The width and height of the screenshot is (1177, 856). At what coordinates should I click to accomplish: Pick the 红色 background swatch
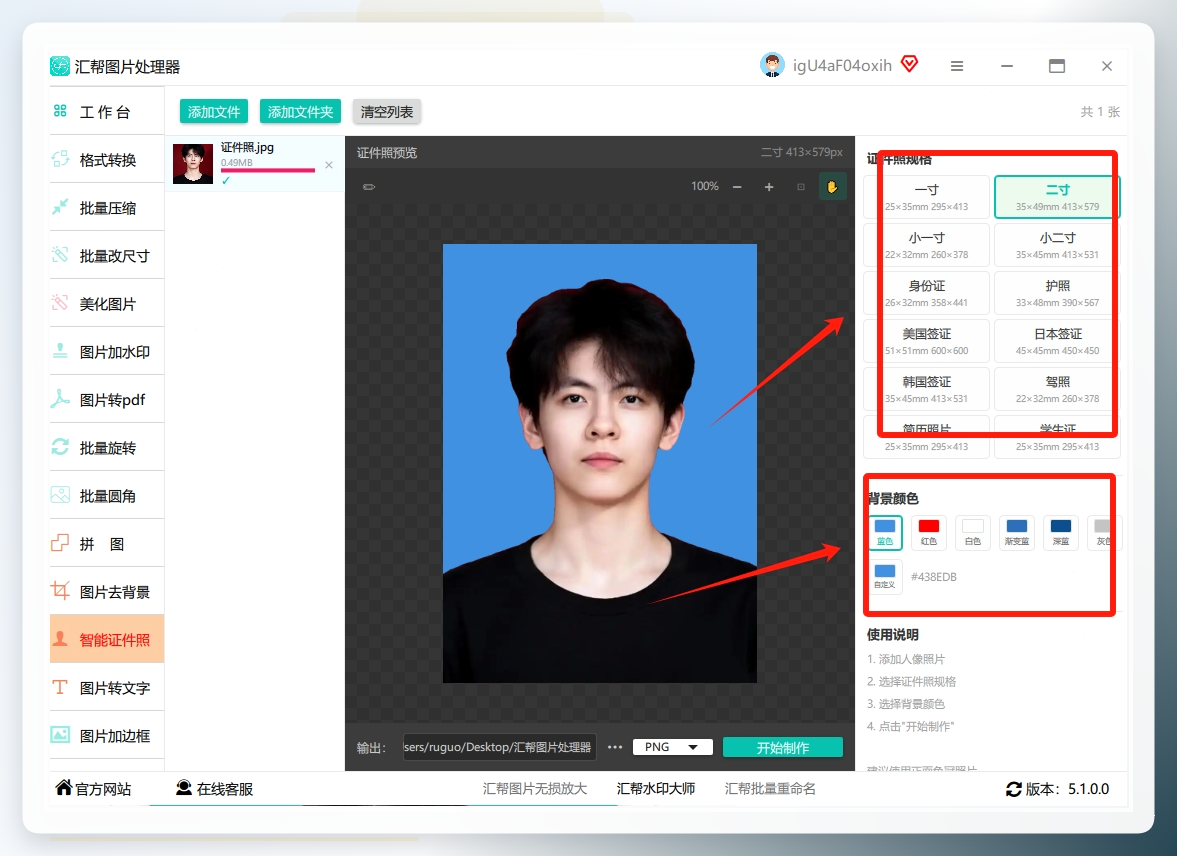929,532
